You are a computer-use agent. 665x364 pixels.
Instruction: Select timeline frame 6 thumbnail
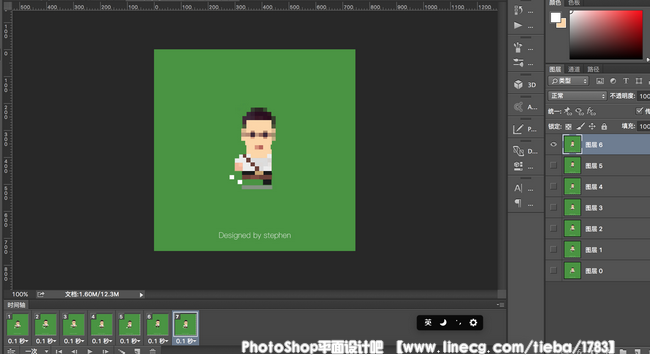click(x=158, y=325)
